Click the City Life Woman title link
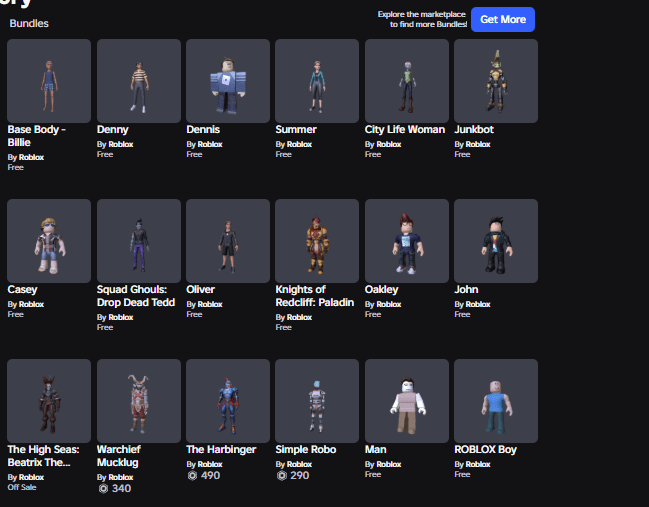Image resolution: width=649 pixels, height=507 pixels. (x=405, y=130)
